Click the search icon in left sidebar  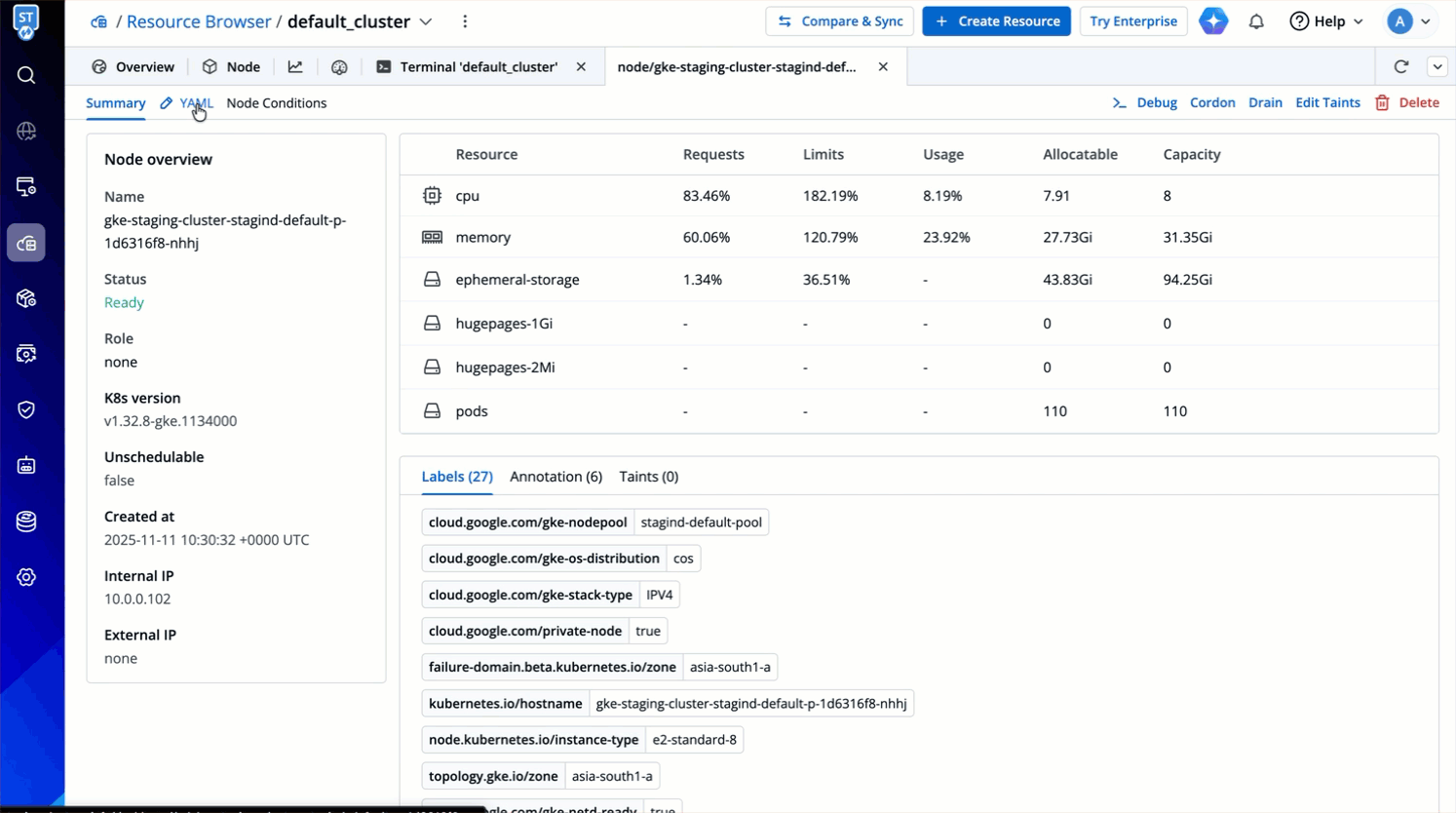pos(26,75)
